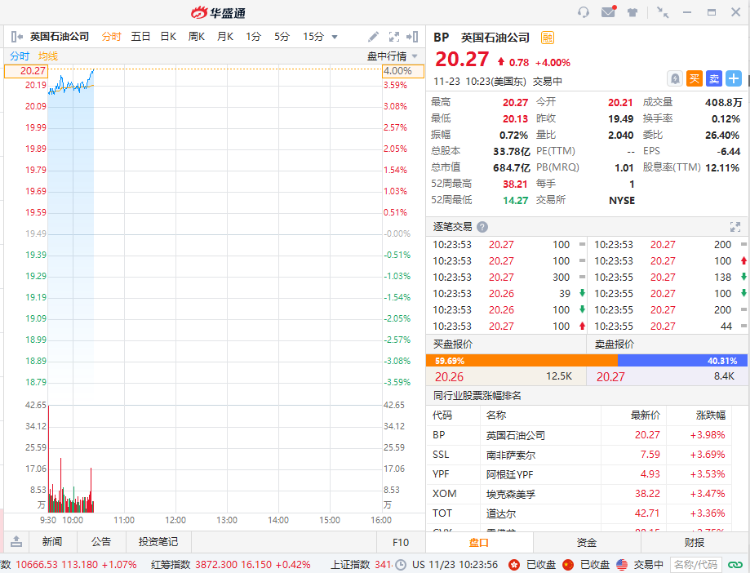Expand the tick-by-tick trades panel

pos(736,227)
